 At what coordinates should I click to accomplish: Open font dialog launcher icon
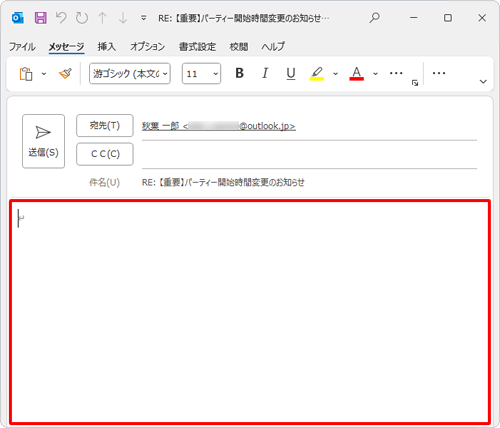click(x=415, y=83)
